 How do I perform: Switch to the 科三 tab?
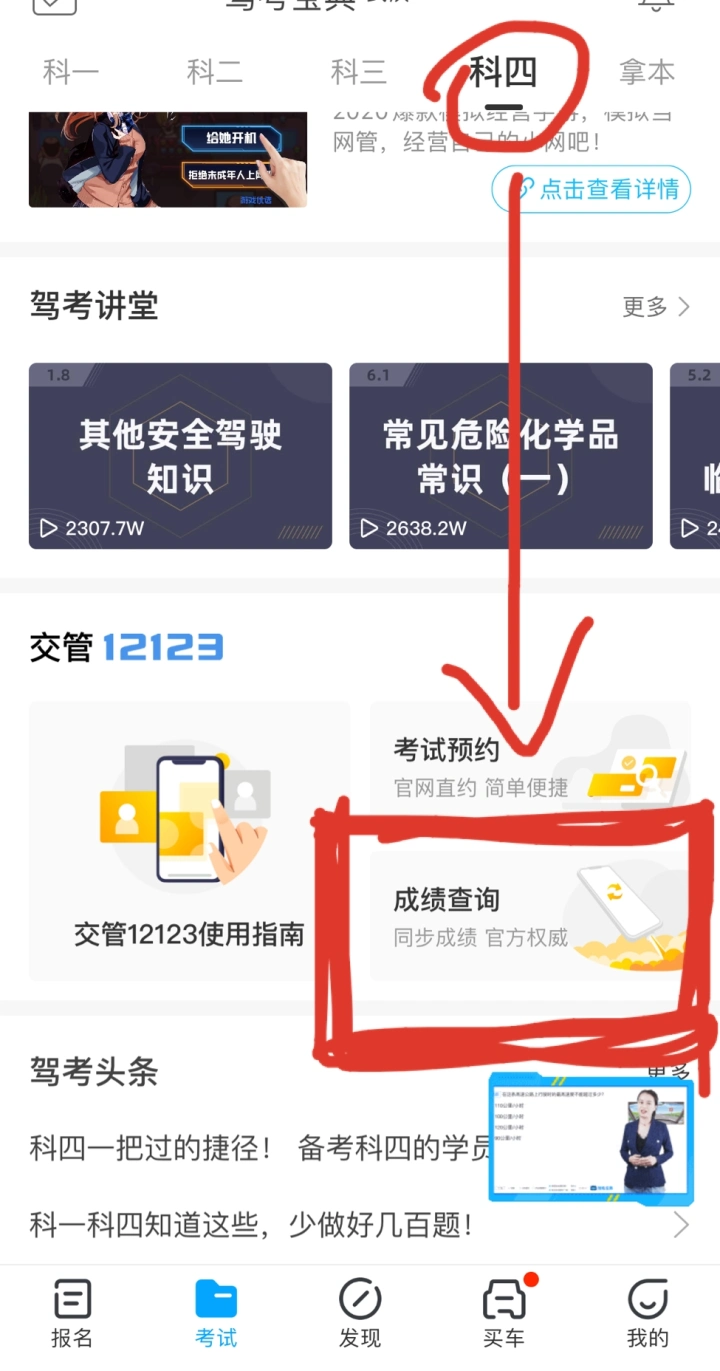pyautogui.click(x=359, y=72)
